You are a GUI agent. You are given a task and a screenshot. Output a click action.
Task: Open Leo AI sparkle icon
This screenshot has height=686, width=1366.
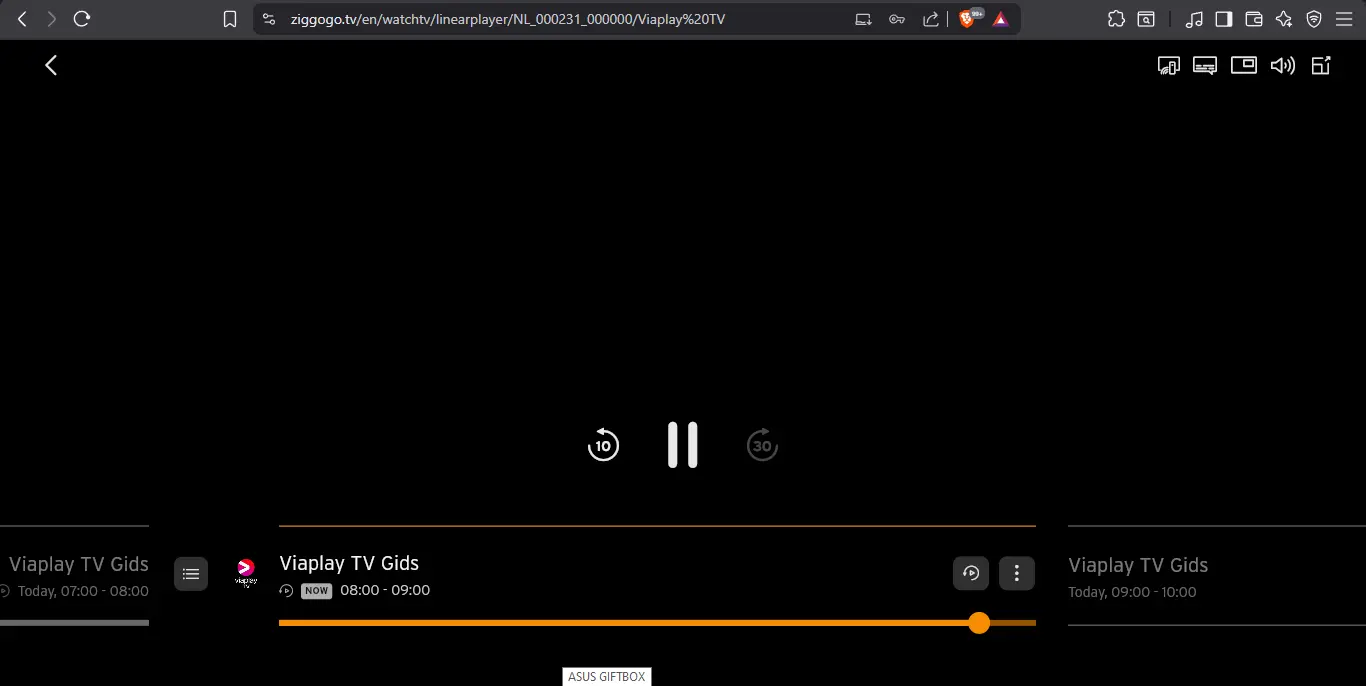coord(1284,19)
